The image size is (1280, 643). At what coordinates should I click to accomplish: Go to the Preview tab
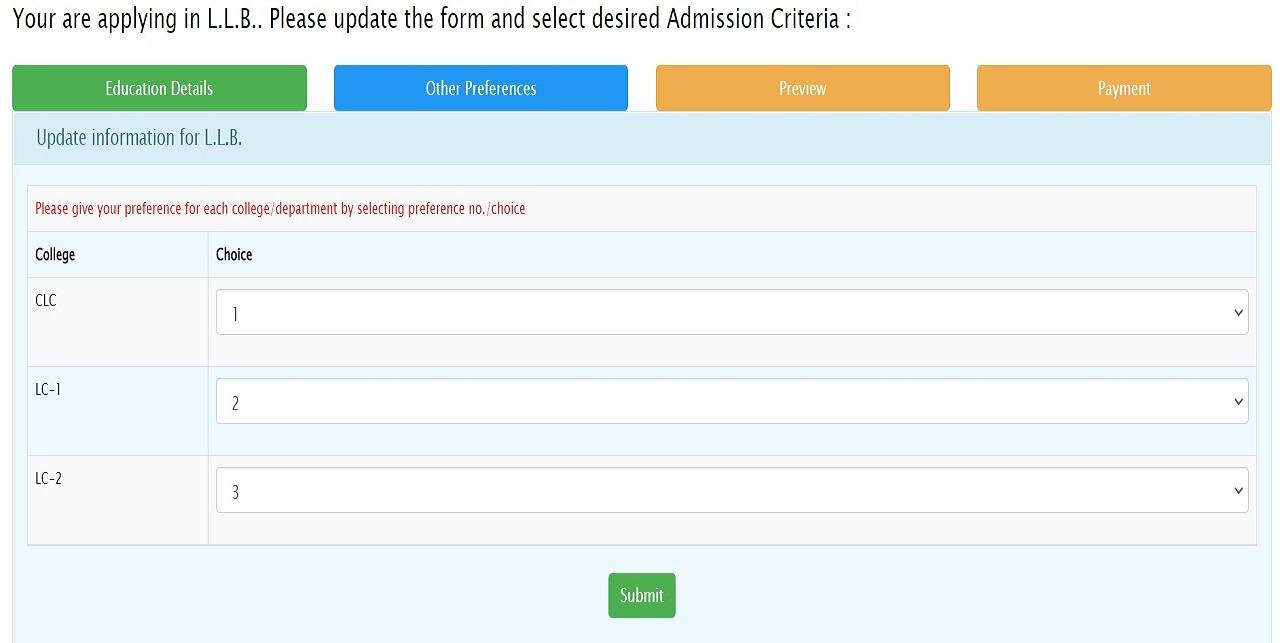coord(802,88)
